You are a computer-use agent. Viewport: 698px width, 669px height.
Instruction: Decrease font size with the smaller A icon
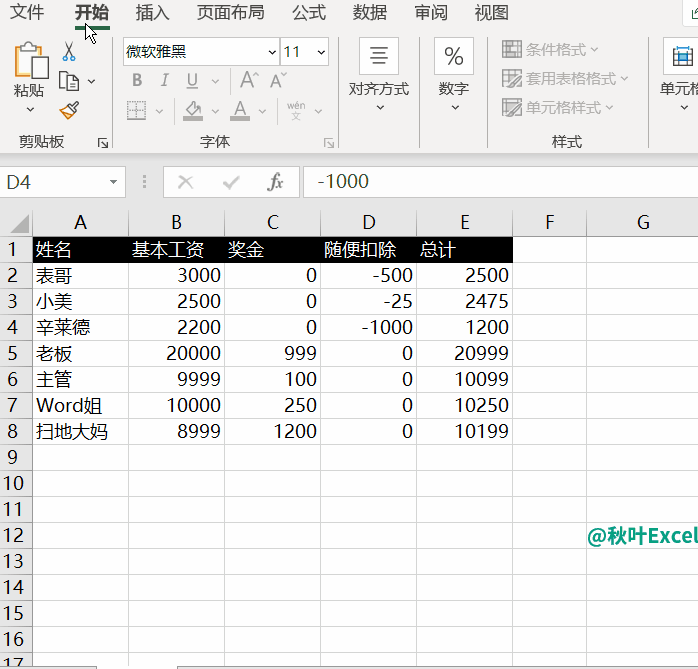[276, 80]
